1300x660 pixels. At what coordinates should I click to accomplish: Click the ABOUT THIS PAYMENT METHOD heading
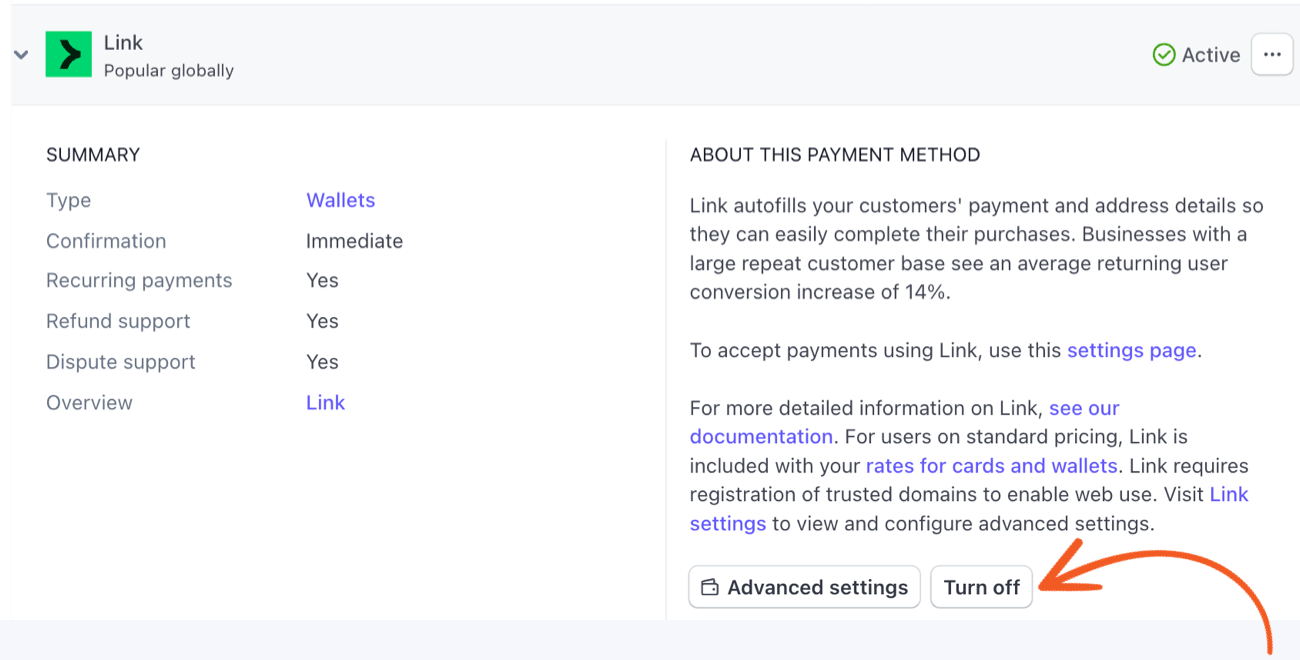(835, 155)
